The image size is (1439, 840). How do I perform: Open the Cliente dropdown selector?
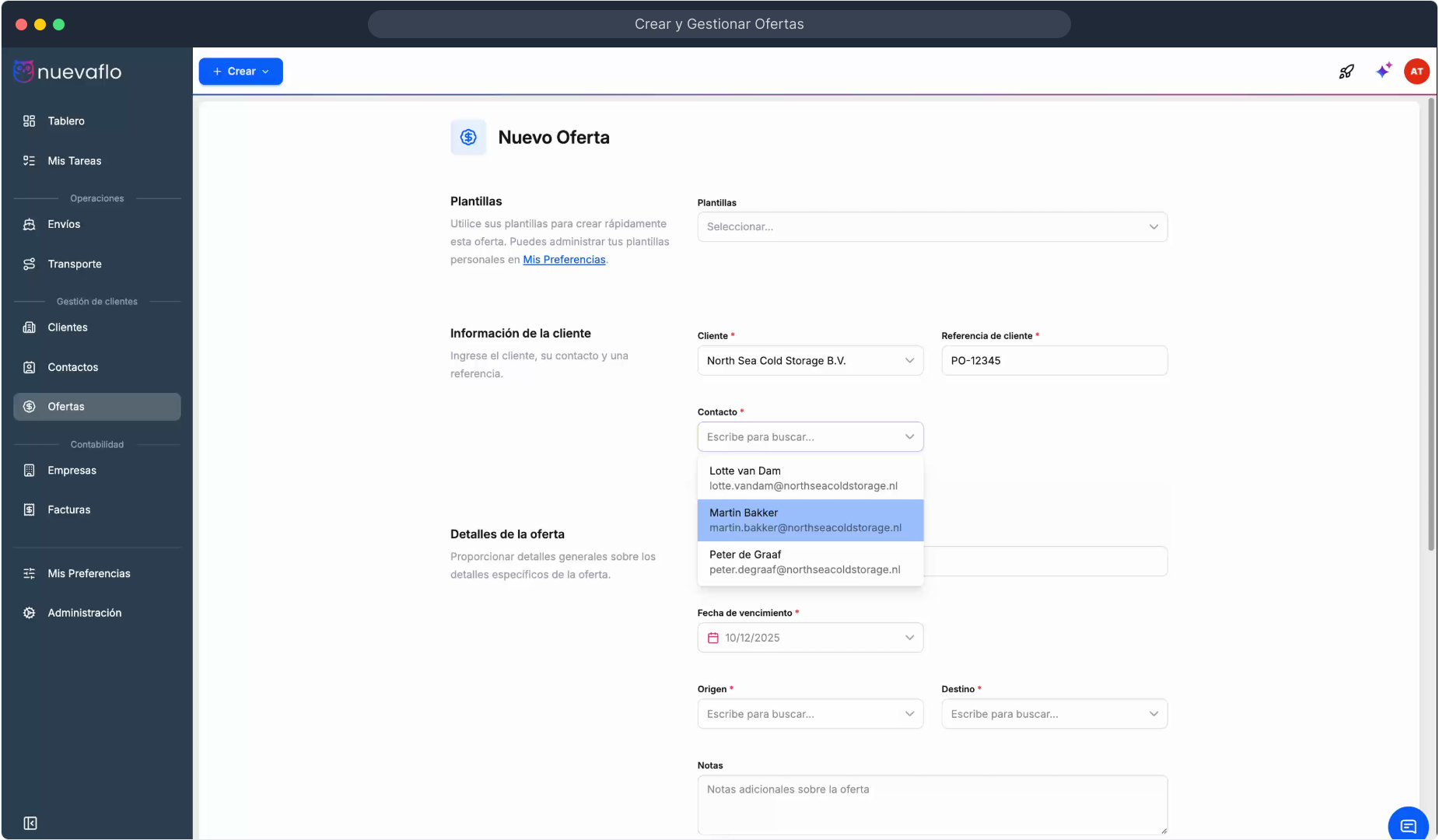pyautogui.click(x=810, y=361)
